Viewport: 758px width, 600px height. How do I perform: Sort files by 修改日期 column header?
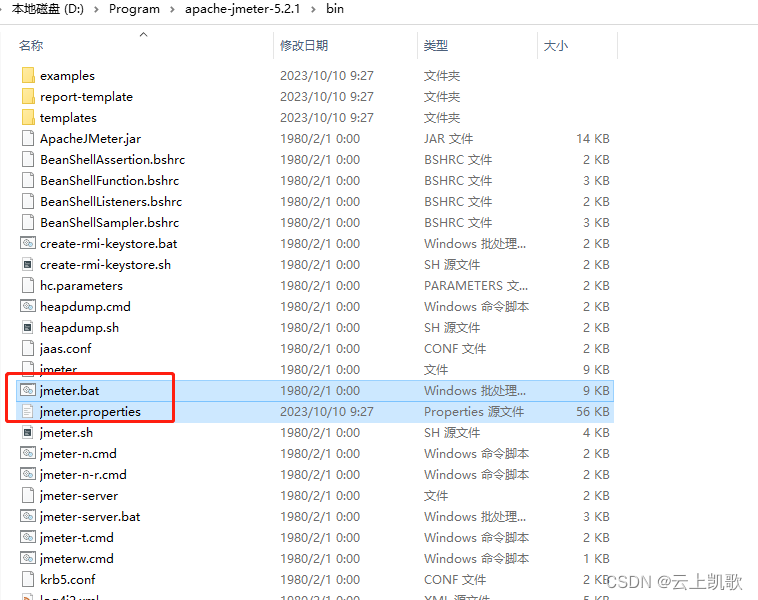click(x=304, y=45)
